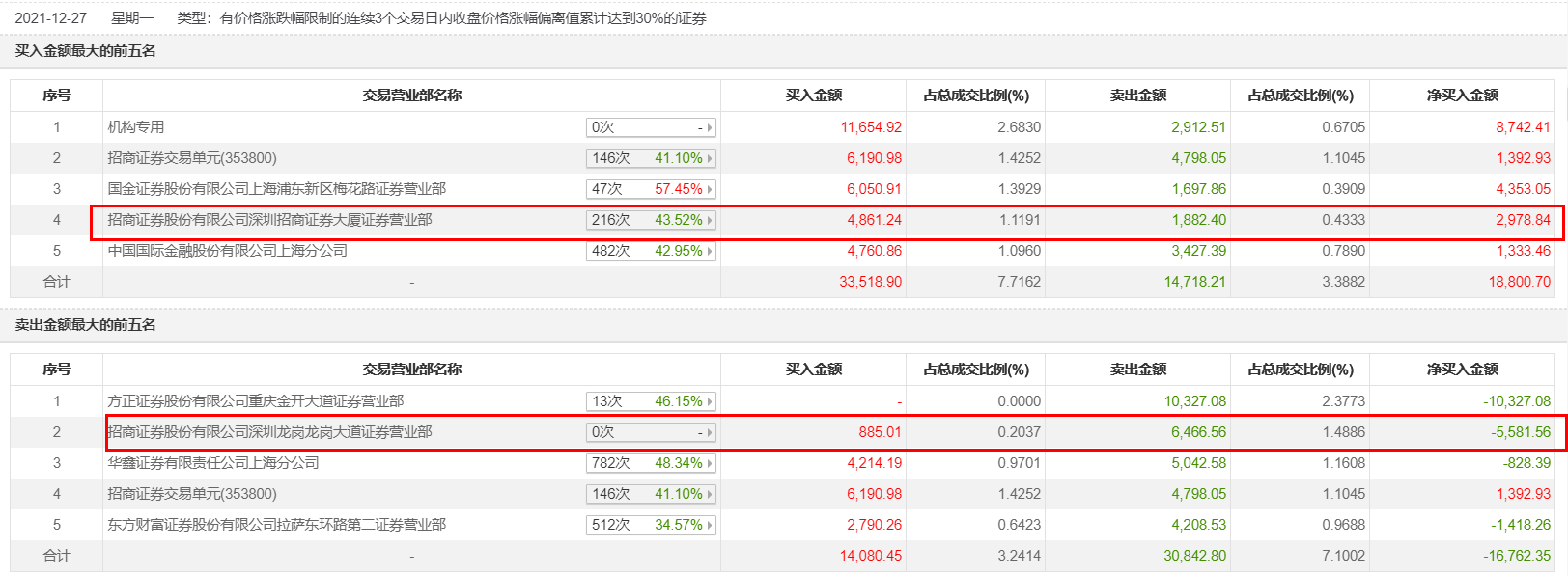Image resolution: width=1568 pixels, height=576 pixels.
Task: Open 招商证券交易单元(353800) in sell table
Action: (192, 494)
